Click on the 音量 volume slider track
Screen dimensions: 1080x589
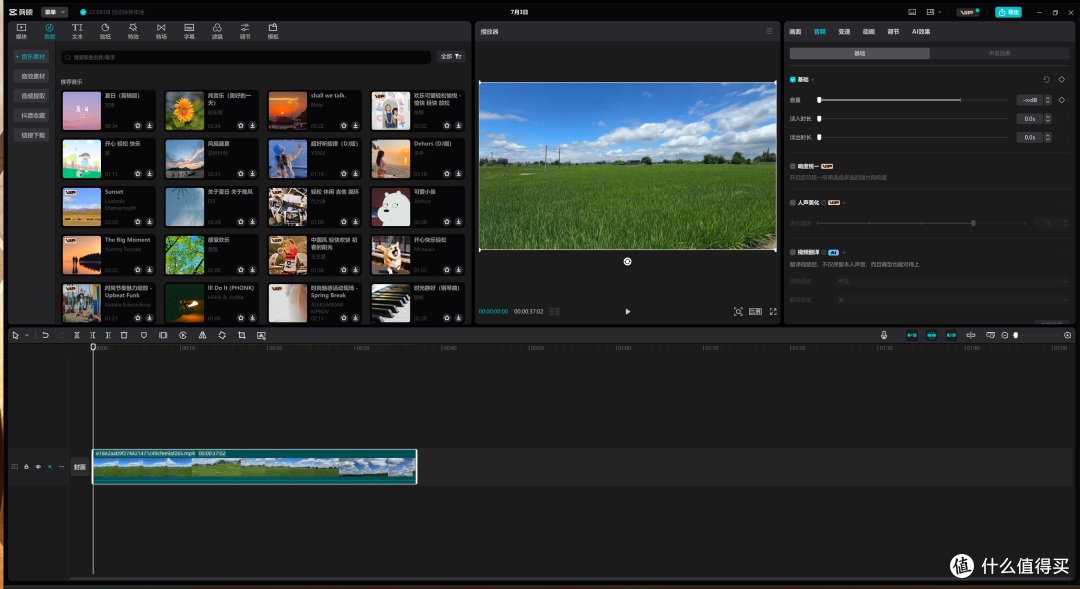point(913,100)
